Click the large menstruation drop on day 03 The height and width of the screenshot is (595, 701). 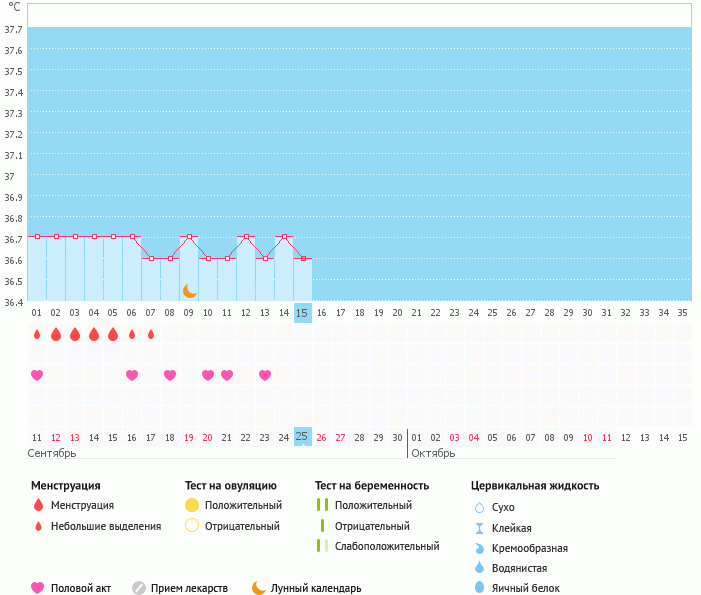tap(75, 334)
